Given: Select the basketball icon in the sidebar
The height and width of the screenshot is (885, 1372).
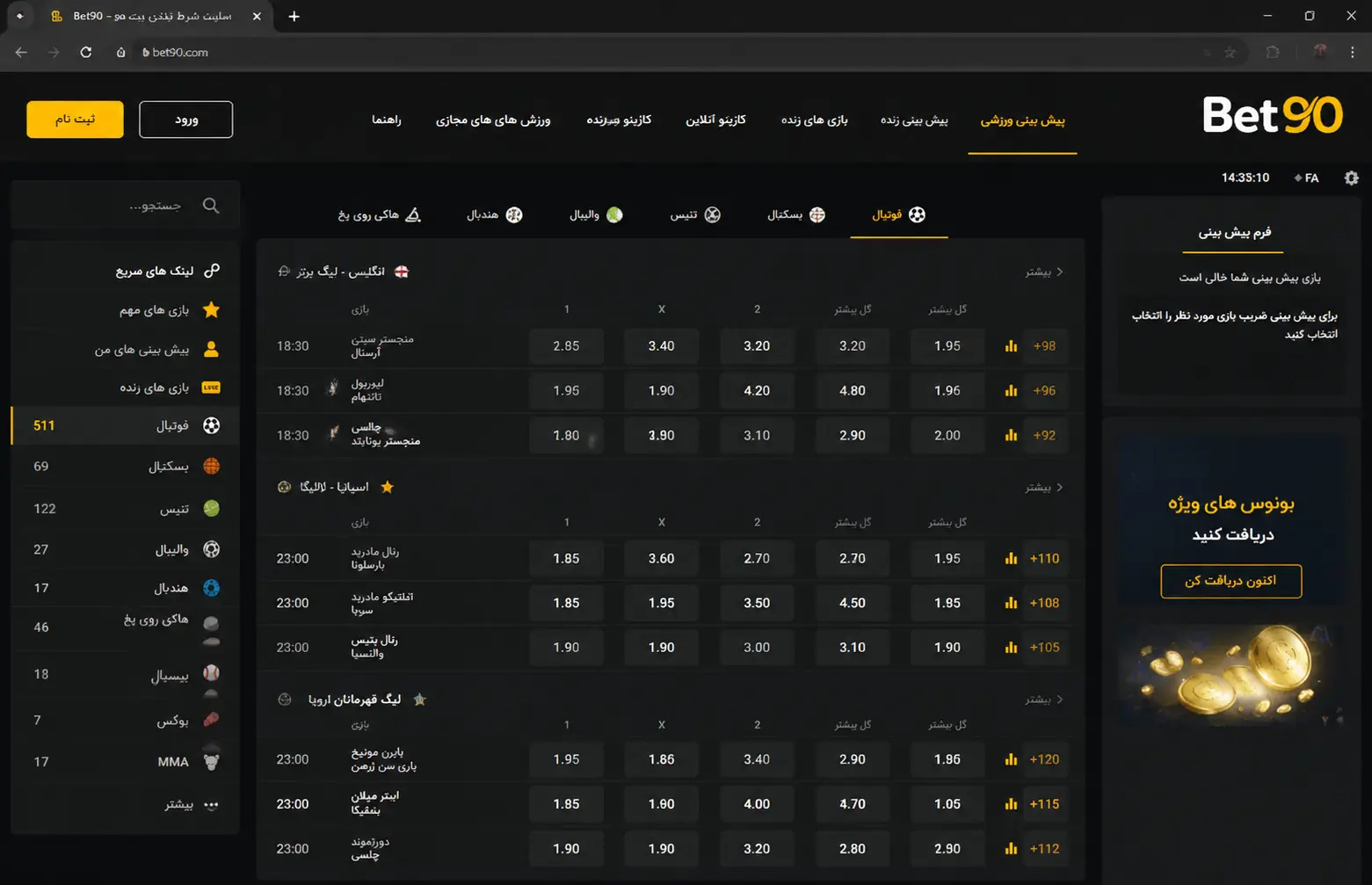Looking at the screenshot, I should click(211, 467).
